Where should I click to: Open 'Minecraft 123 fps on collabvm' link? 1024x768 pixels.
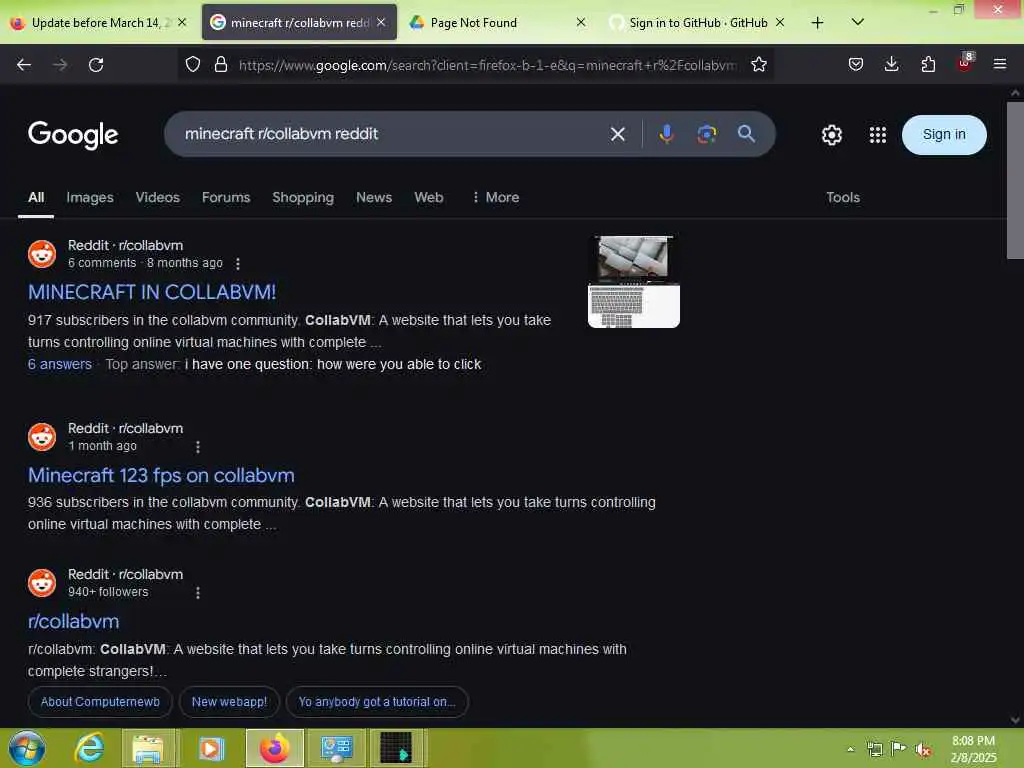161,475
